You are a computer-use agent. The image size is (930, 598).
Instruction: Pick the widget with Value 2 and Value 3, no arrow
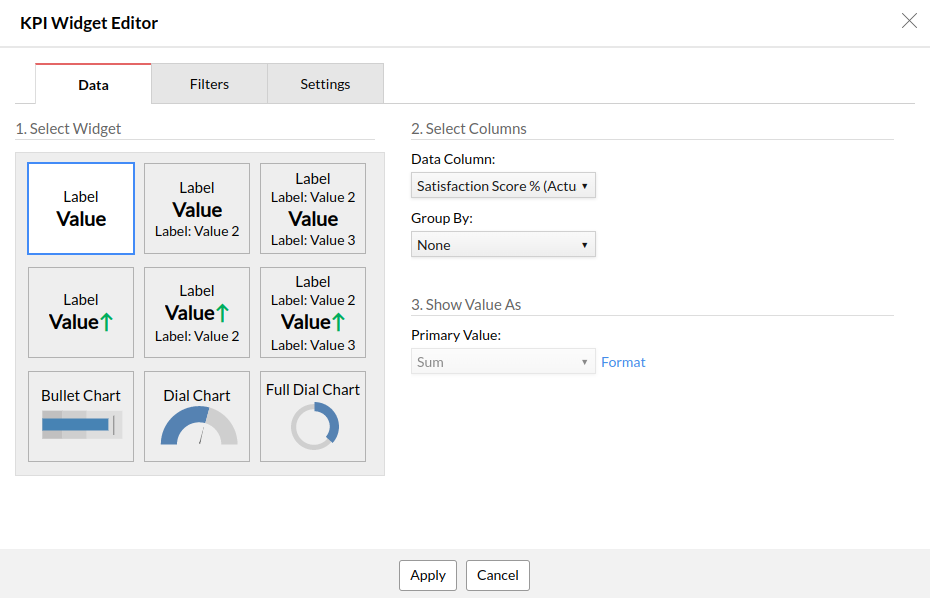313,208
